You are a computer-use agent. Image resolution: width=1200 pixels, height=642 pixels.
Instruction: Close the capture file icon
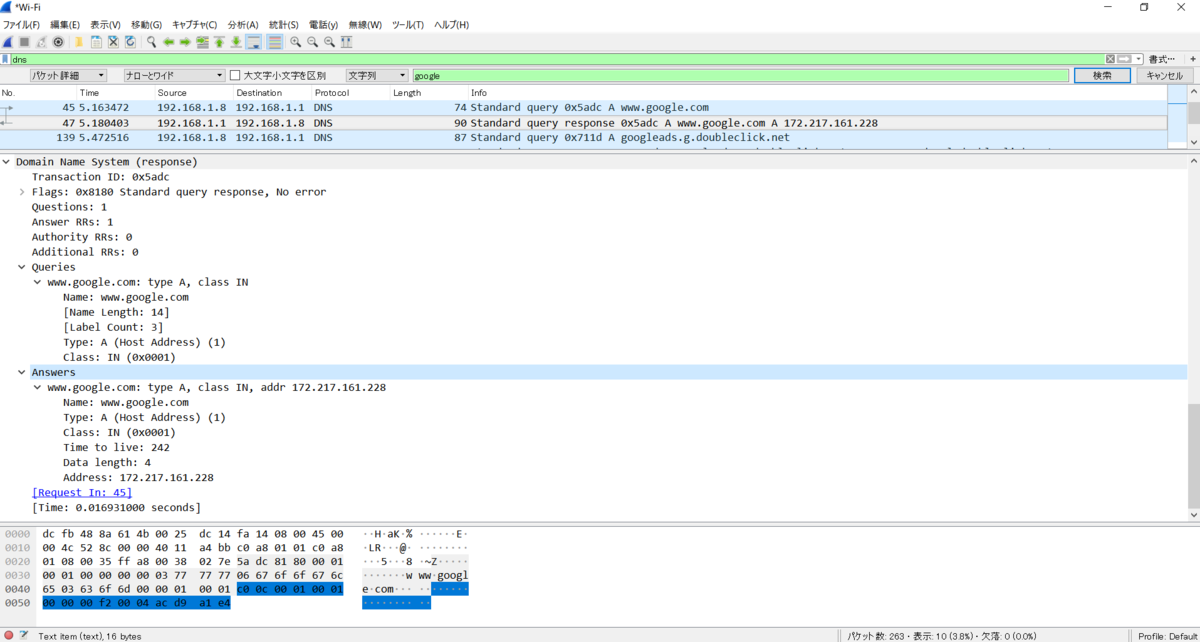(x=113, y=42)
